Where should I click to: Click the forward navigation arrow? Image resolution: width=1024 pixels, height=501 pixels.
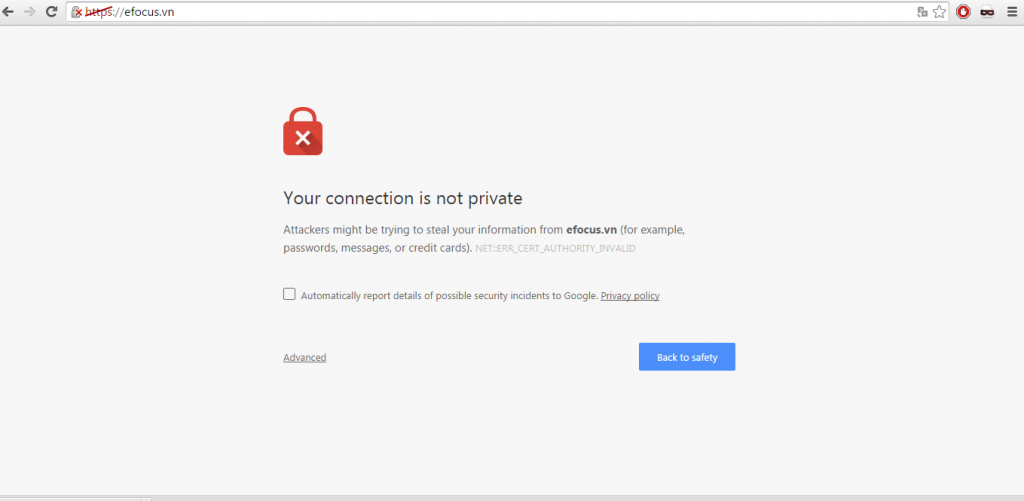pyautogui.click(x=29, y=12)
